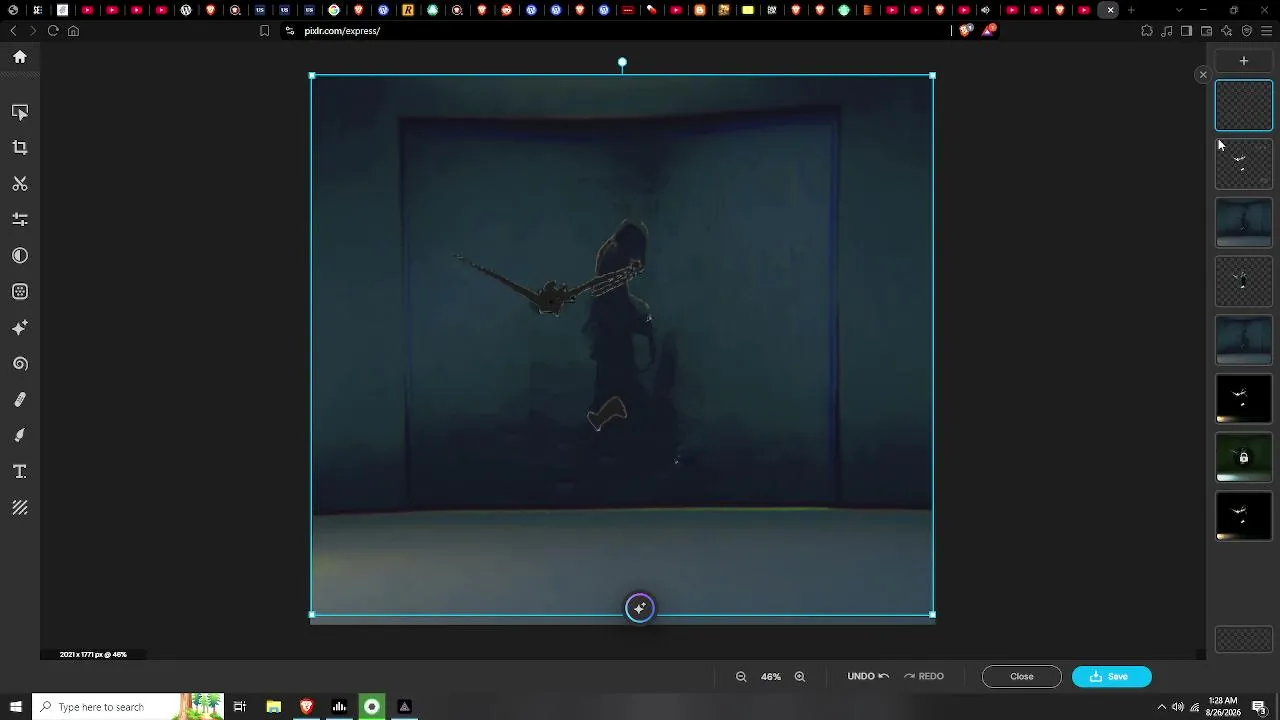Select the Liquify swirl tool
Viewport: 1280px width, 720px height.
coord(20,364)
